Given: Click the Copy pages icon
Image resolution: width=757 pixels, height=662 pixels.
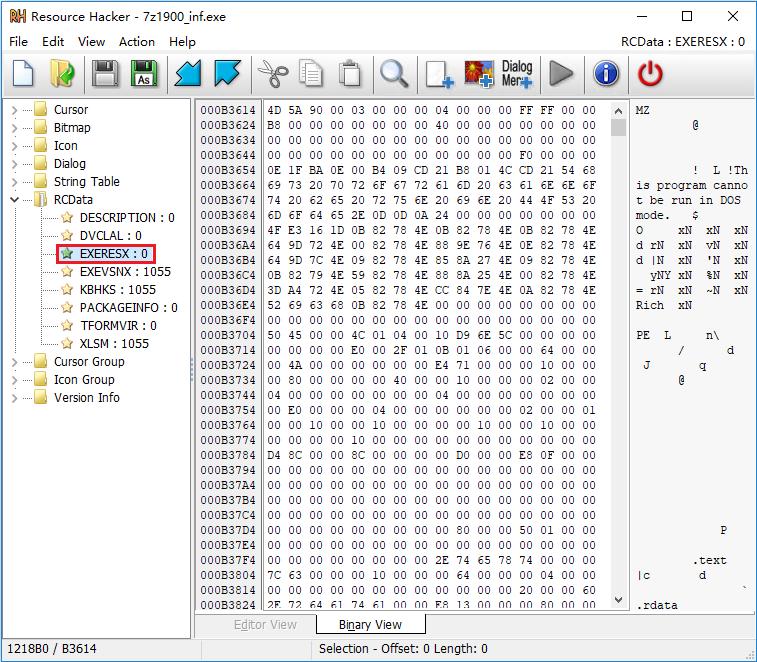Looking at the screenshot, I should point(310,74).
